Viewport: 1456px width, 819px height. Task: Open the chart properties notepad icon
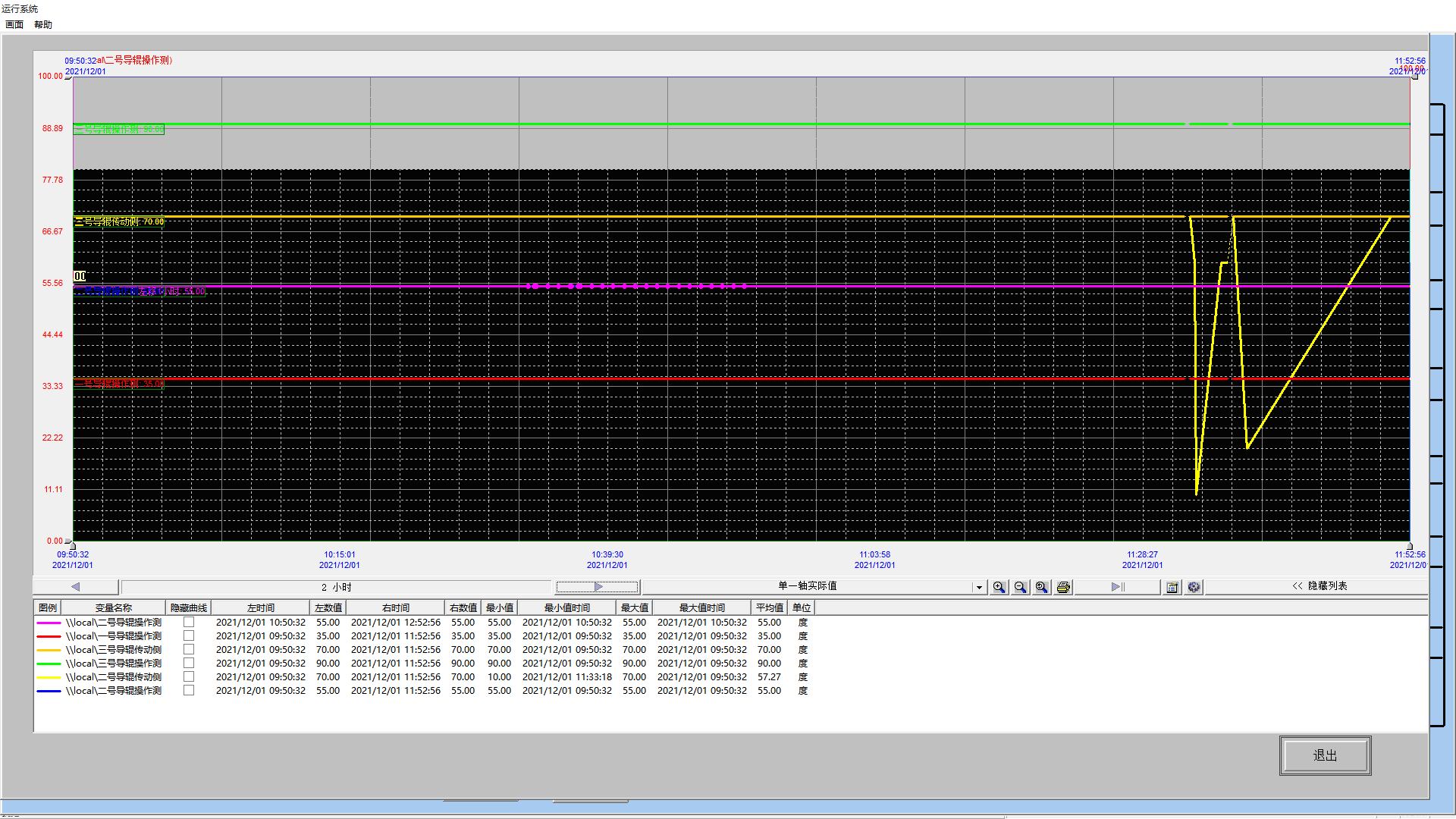coord(1172,587)
